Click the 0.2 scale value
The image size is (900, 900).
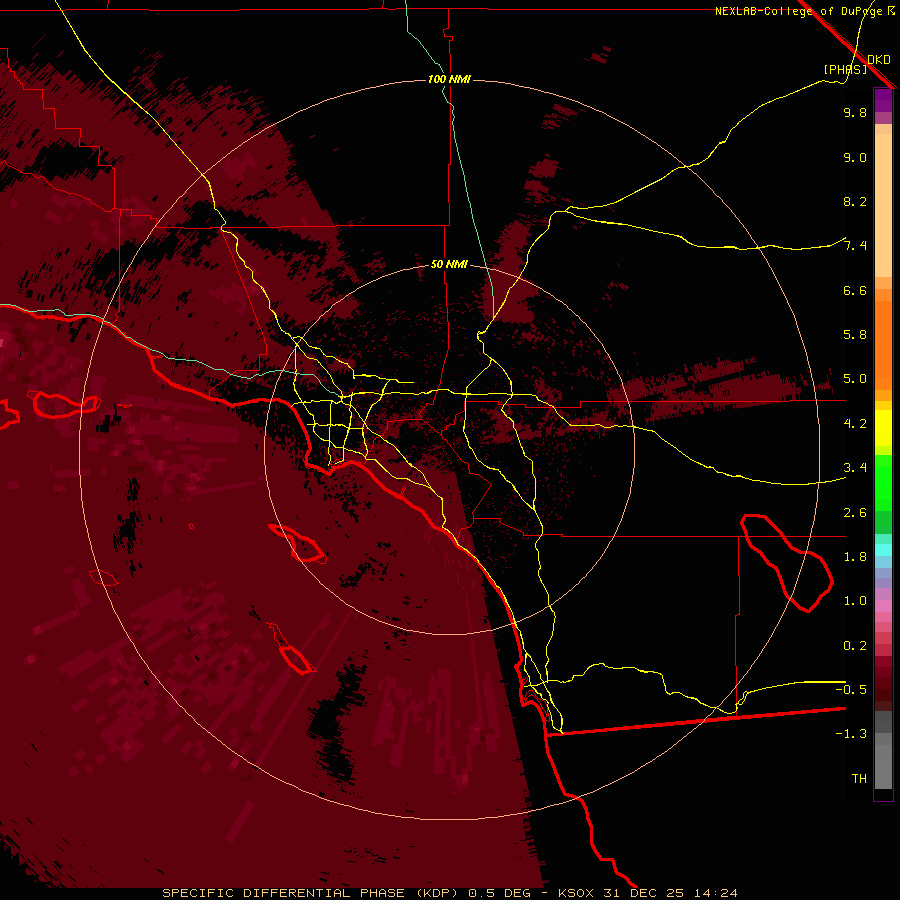pyautogui.click(x=855, y=646)
